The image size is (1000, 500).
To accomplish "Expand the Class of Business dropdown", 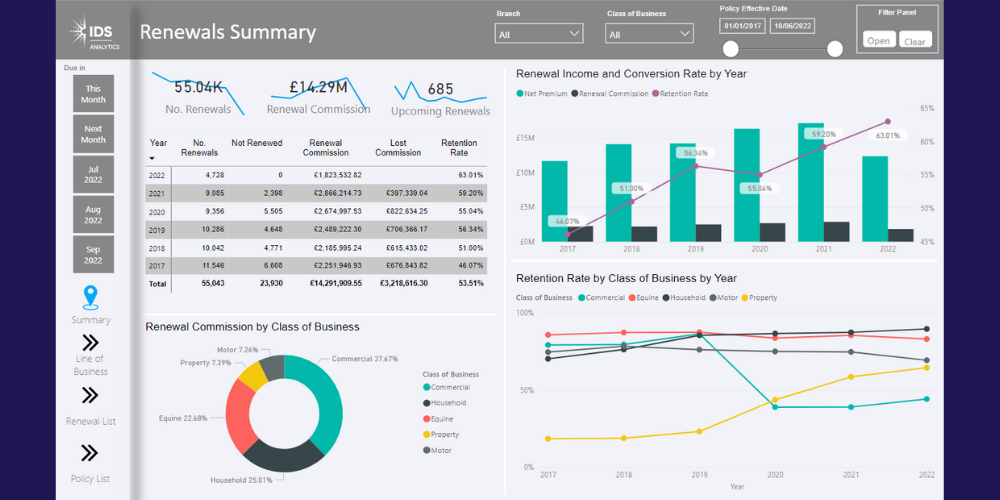I will 650,34.
